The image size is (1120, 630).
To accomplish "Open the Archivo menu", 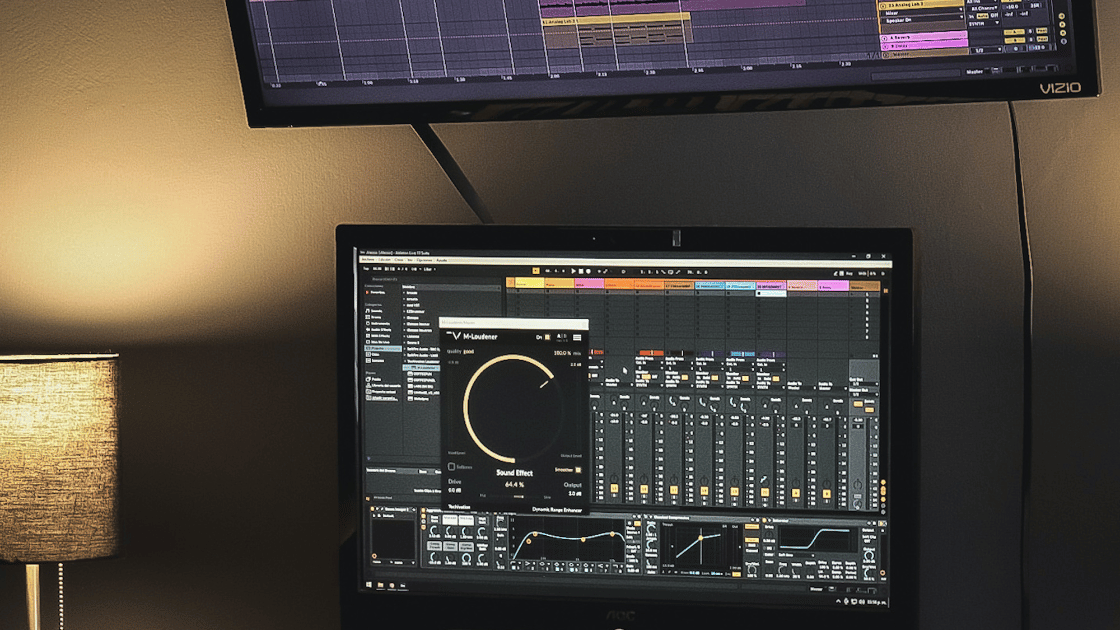I will point(368,260).
